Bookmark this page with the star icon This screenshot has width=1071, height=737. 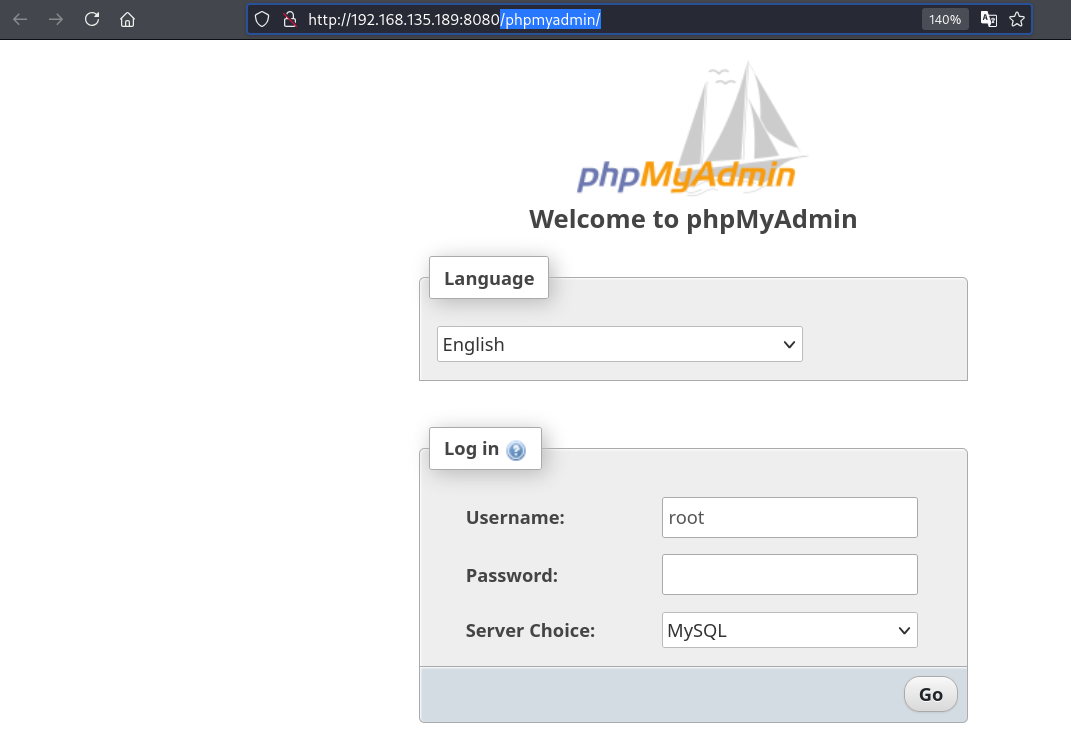(x=1017, y=19)
